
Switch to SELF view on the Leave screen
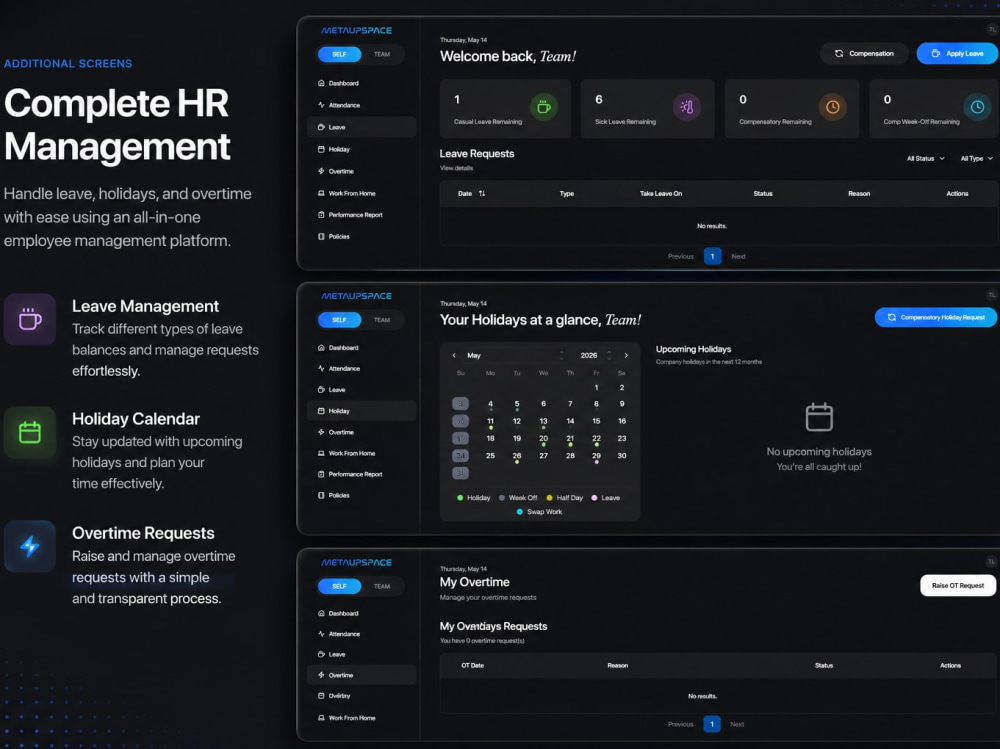tap(339, 54)
